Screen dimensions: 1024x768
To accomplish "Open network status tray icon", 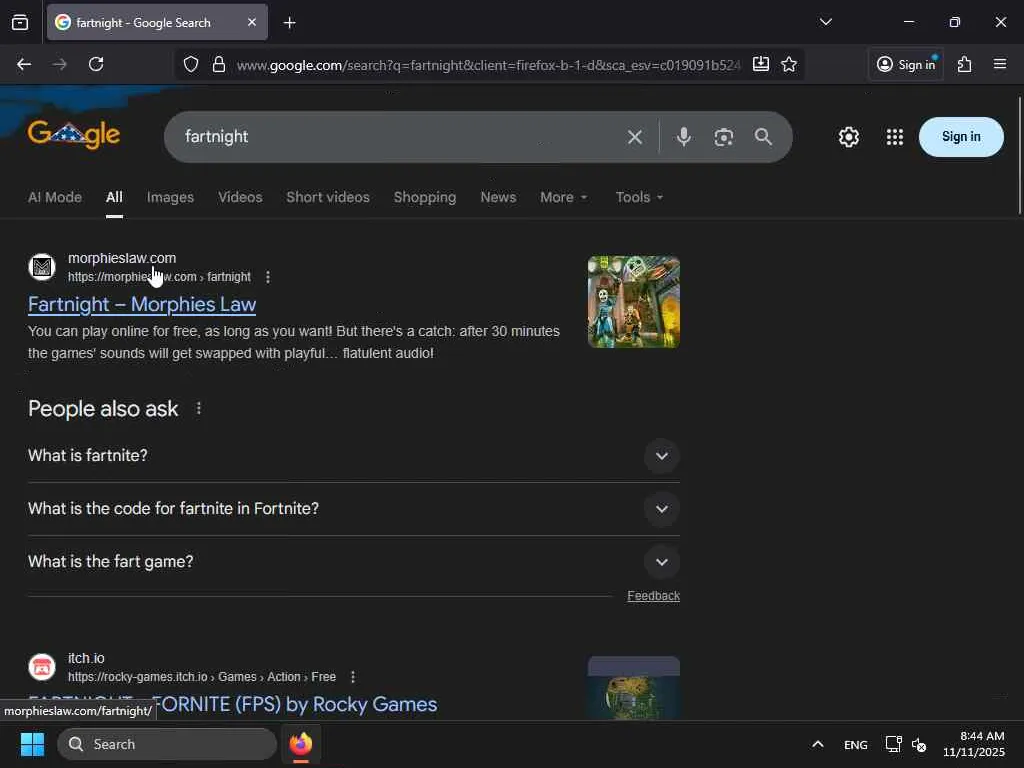I will pos(893,744).
